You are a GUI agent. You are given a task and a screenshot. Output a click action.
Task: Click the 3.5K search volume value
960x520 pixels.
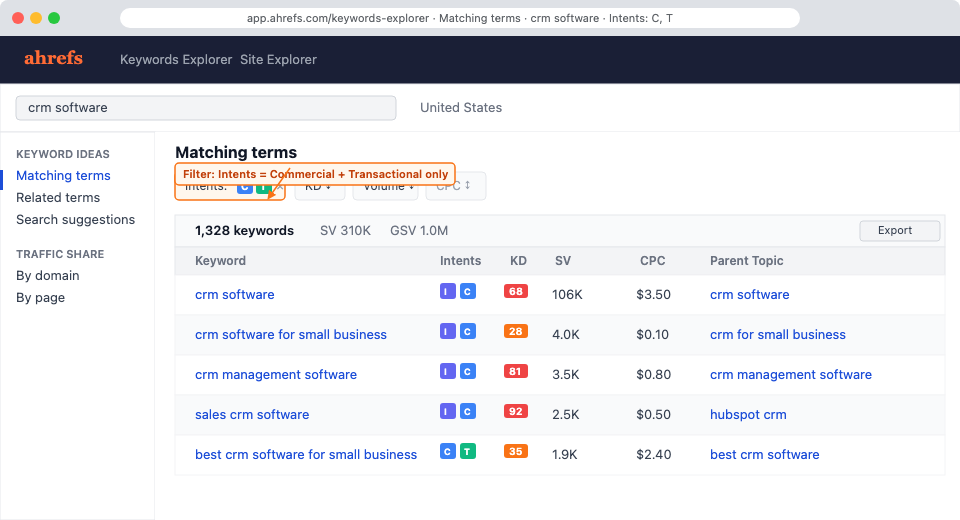(x=566, y=374)
